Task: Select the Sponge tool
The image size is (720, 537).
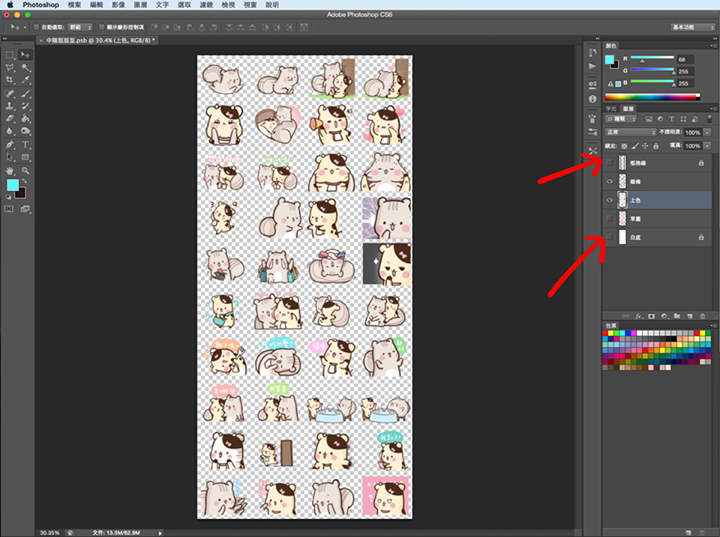Action: [25, 131]
